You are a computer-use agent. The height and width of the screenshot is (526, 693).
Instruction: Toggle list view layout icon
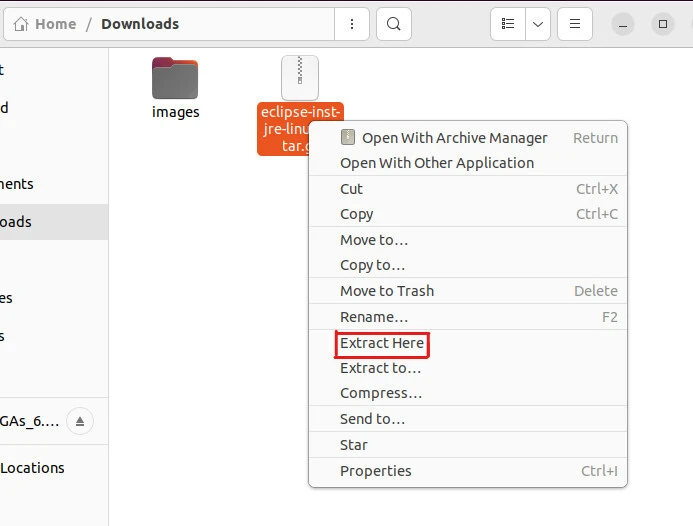508,24
